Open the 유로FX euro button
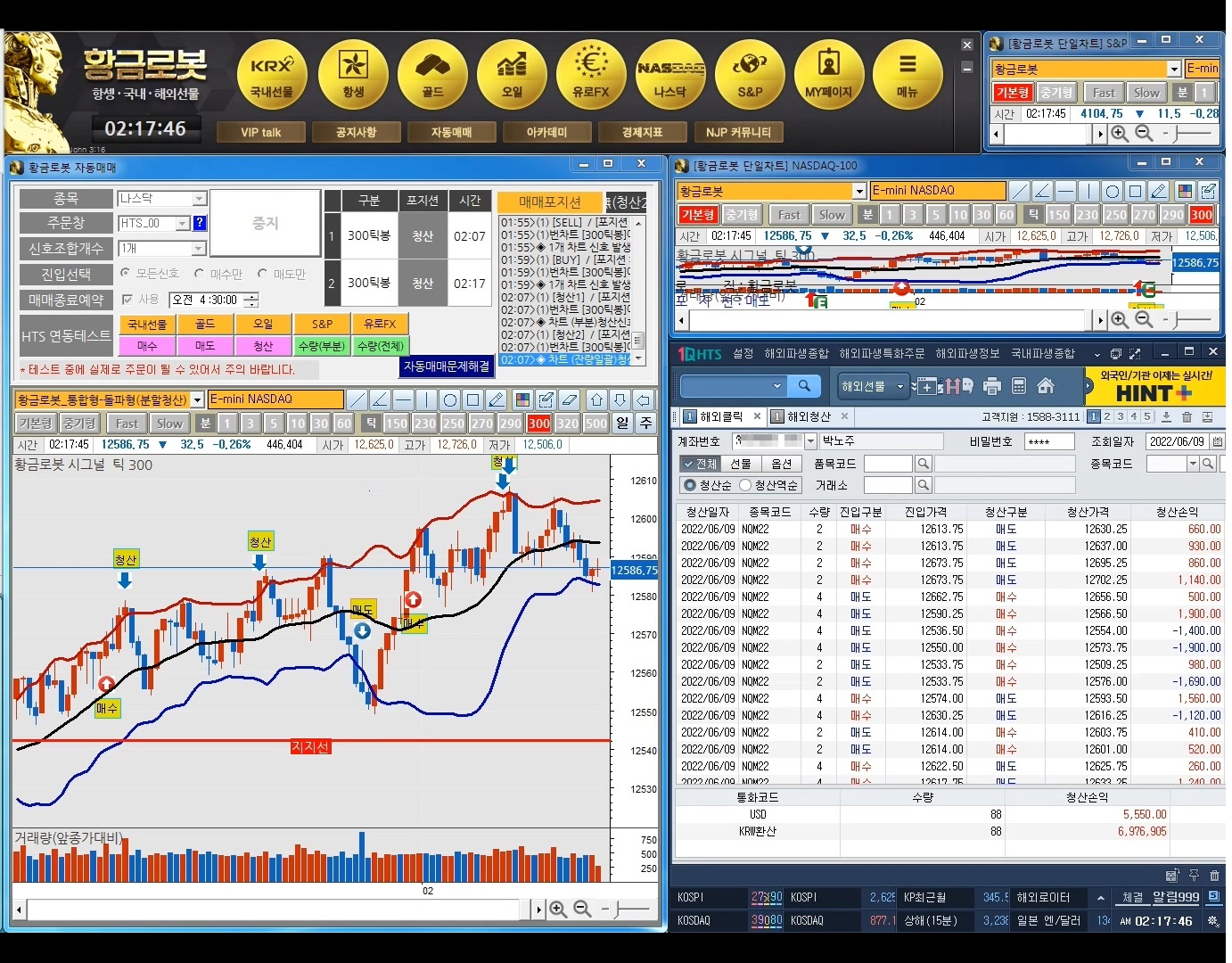The height and width of the screenshot is (963, 1232). click(x=591, y=73)
